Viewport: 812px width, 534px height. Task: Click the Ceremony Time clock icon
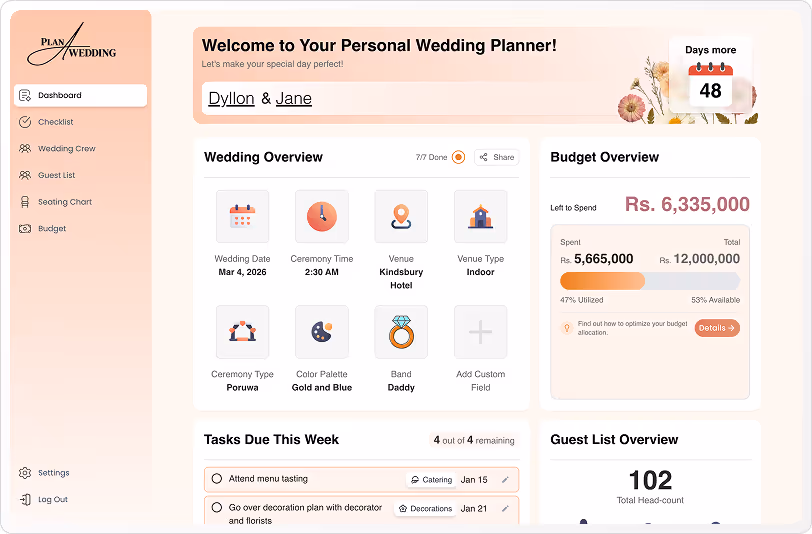click(x=322, y=216)
